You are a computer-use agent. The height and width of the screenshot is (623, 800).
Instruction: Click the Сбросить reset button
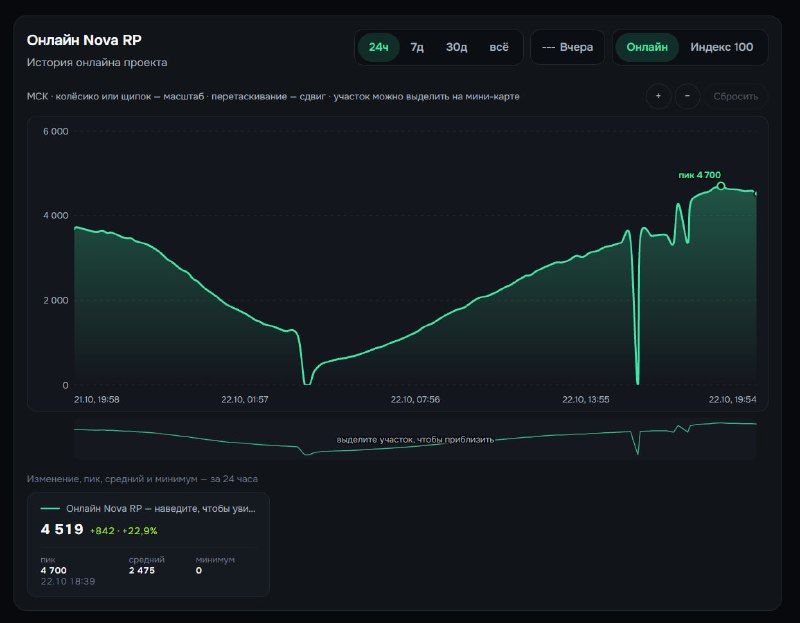click(x=735, y=96)
